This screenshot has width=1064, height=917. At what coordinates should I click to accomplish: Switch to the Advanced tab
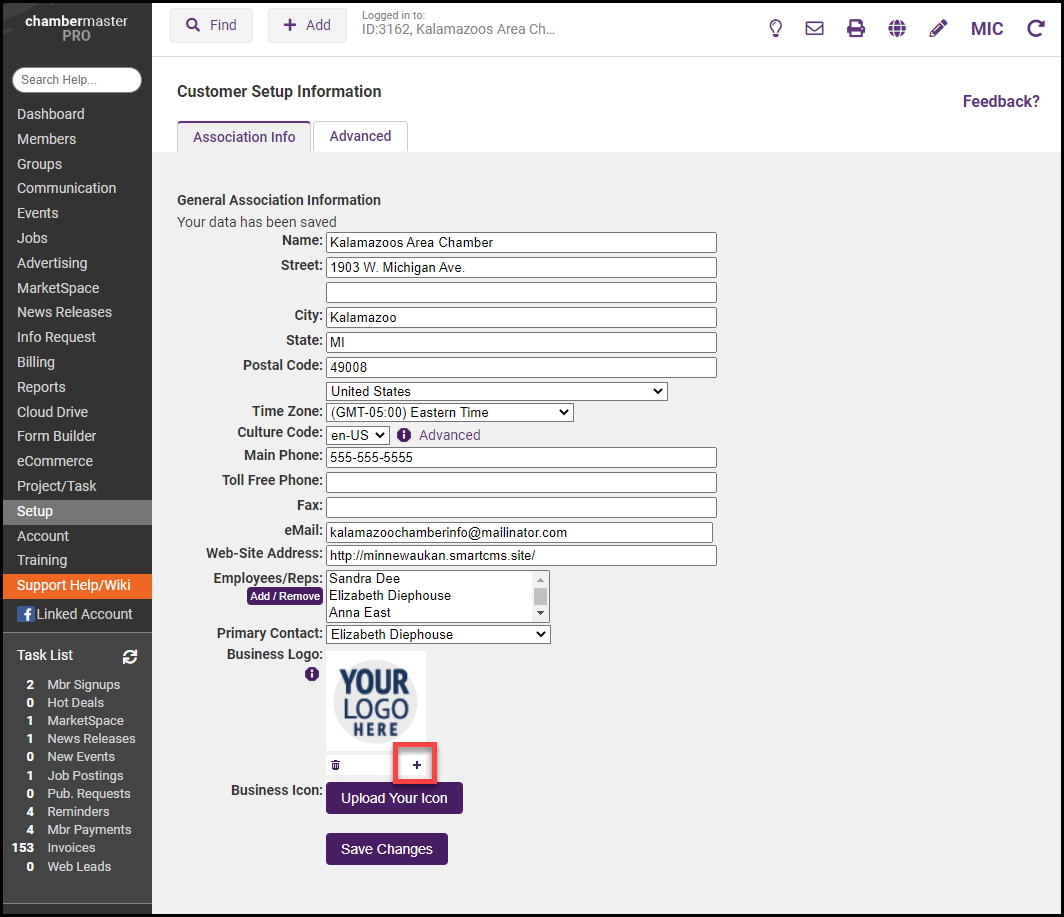pyautogui.click(x=360, y=136)
